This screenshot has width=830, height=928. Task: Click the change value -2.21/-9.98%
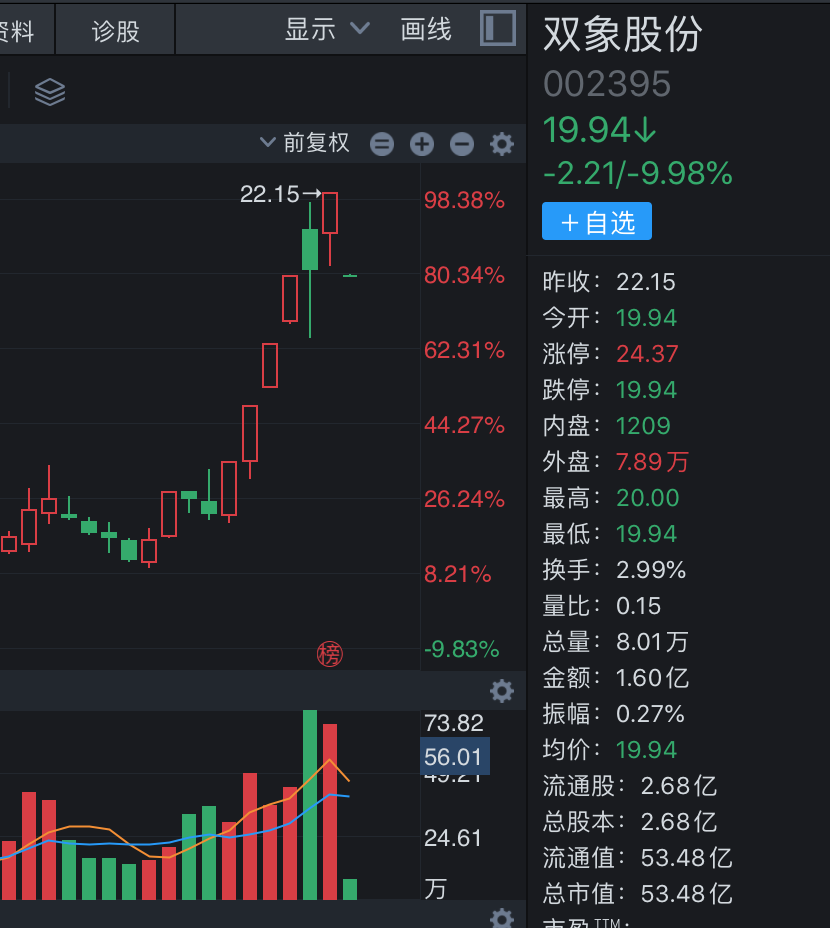638,173
